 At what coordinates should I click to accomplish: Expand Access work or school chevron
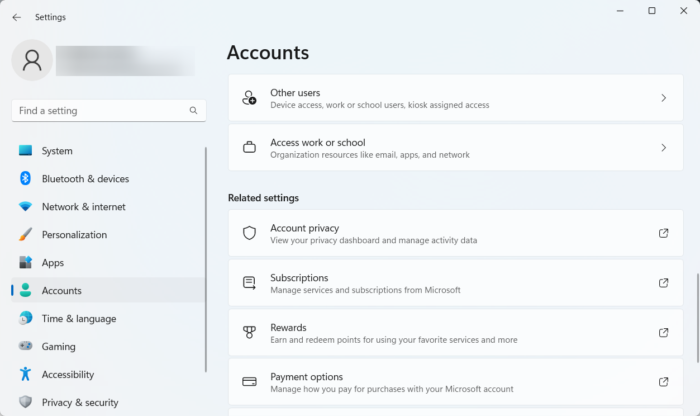click(x=663, y=148)
